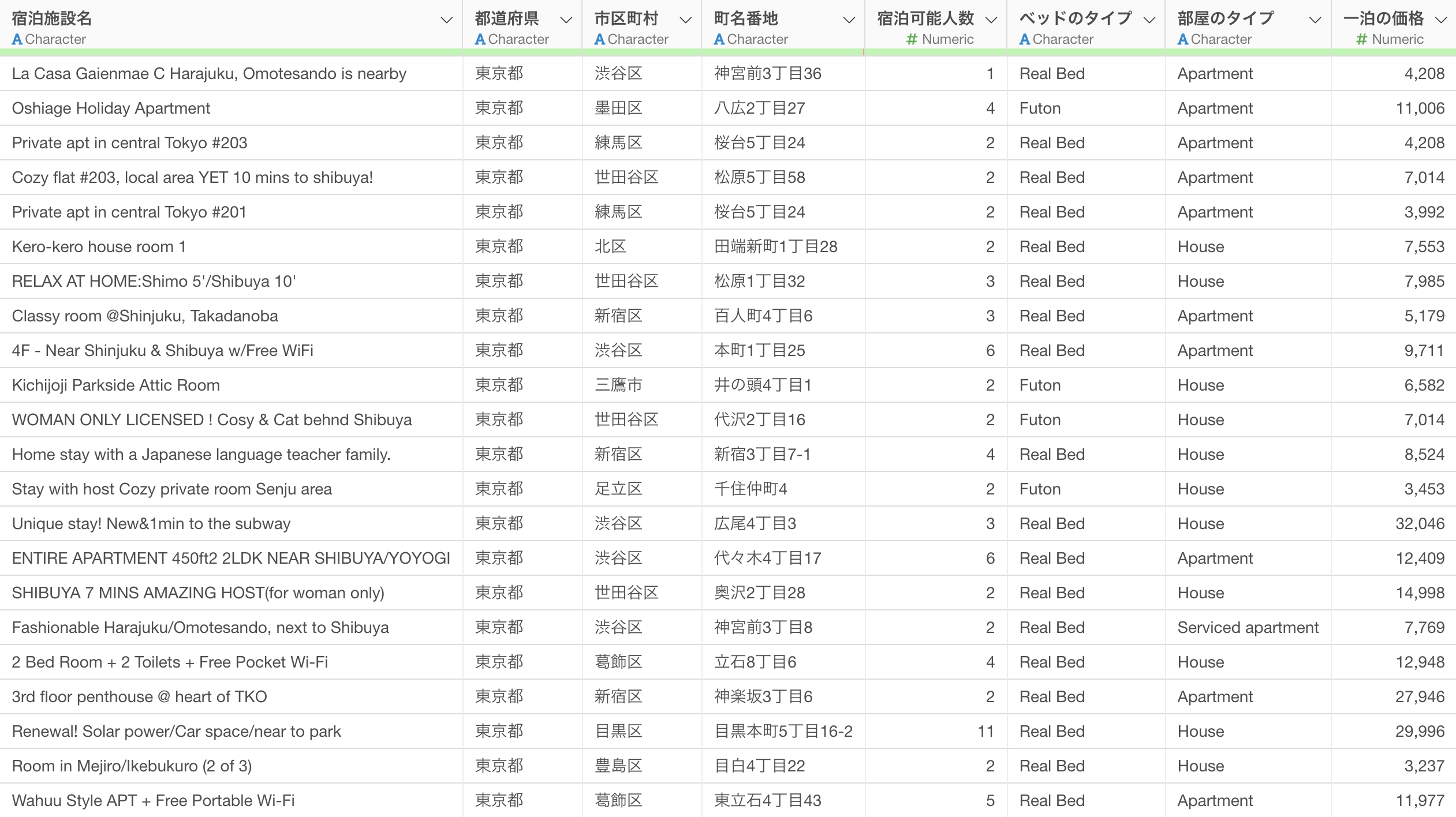Viewport: 1456px width, 817px height.
Task: Open the 町名番地 column dropdown arrow
Action: [x=849, y=20]
